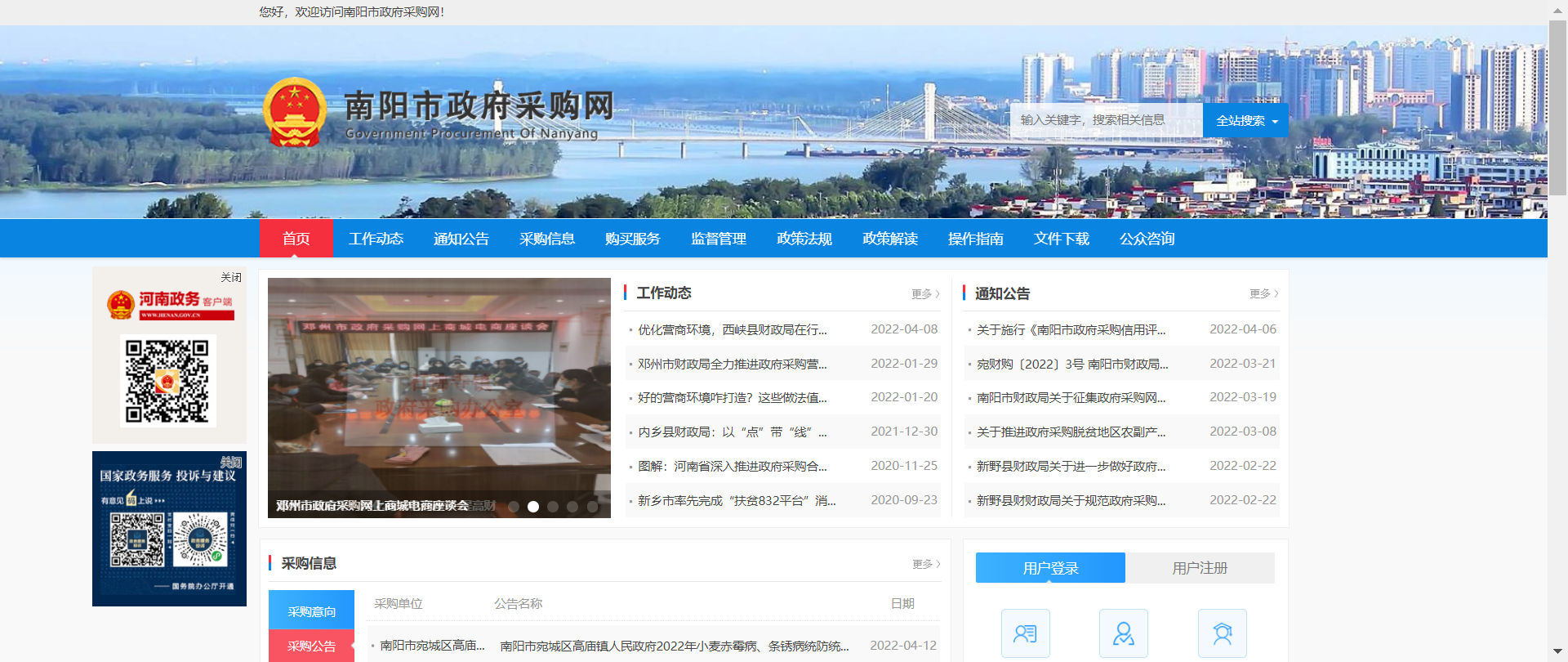This screenshot has height=662, width=1568.
Task: Open the news 优化营商环境，西峡县财政局在行
Action: point(733,329)
